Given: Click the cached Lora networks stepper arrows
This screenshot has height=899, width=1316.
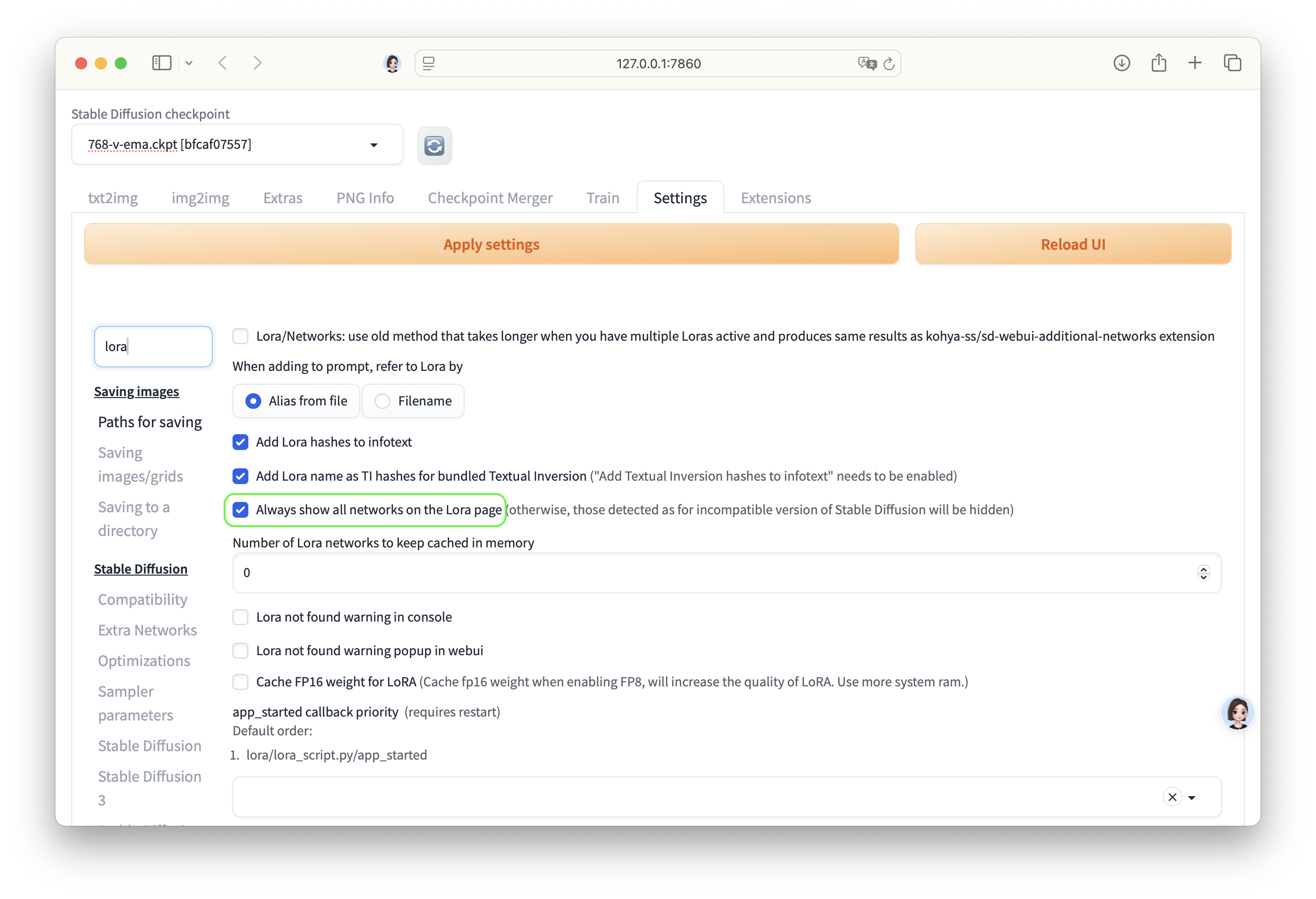Looking at the screenshot, I should 1203,573.
